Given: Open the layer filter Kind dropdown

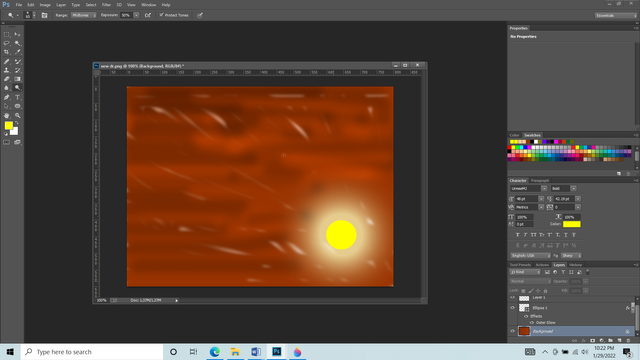Looking at the screenshot, I should (525, 272).
